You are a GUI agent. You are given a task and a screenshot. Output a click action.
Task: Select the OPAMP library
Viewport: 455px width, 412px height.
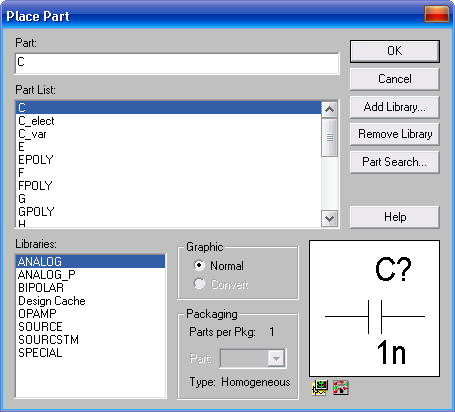pyautogui.click(x=91, y=314)
